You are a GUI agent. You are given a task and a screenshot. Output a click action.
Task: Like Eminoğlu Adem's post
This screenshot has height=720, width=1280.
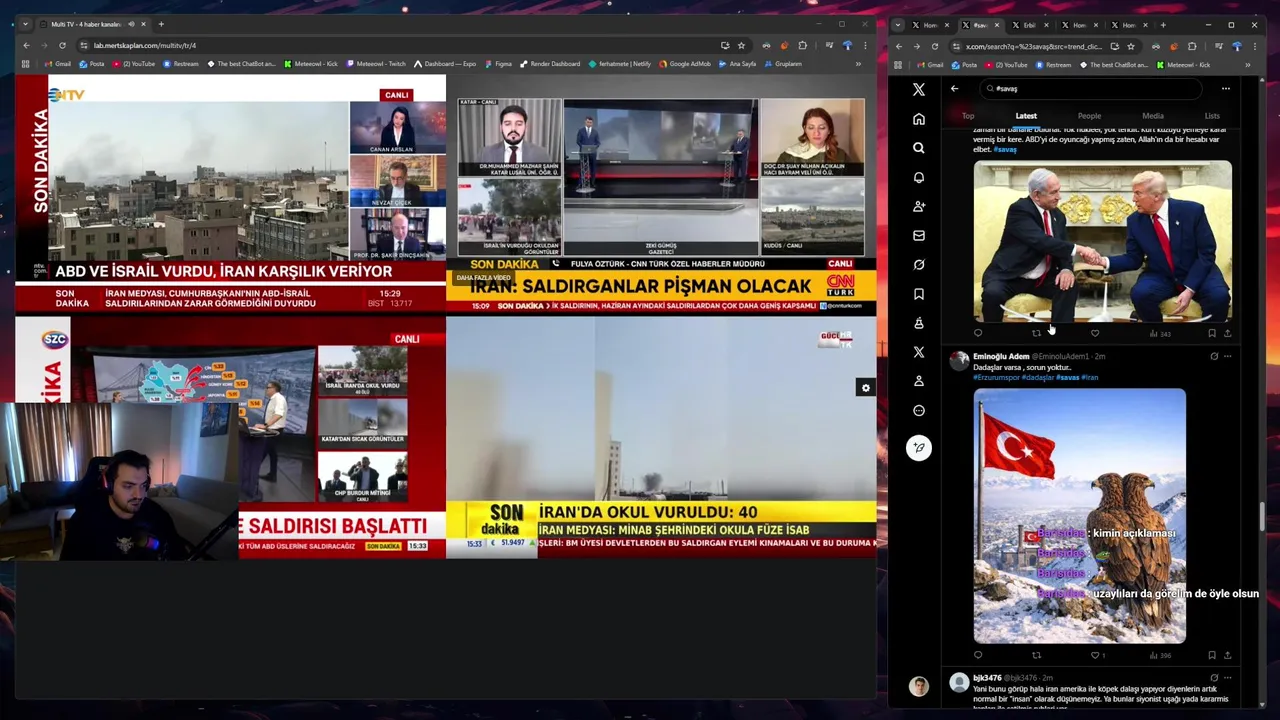click(1095, 655)
